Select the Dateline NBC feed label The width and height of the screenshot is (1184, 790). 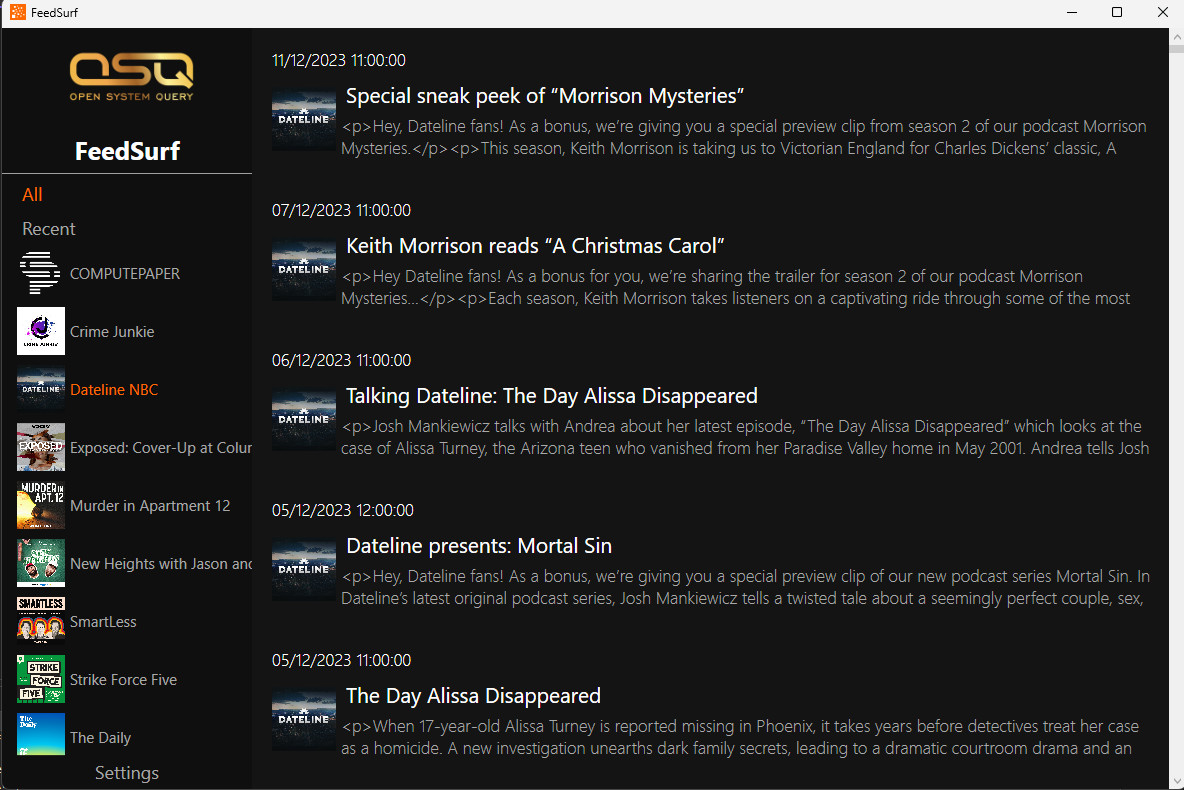click(114, 390)
